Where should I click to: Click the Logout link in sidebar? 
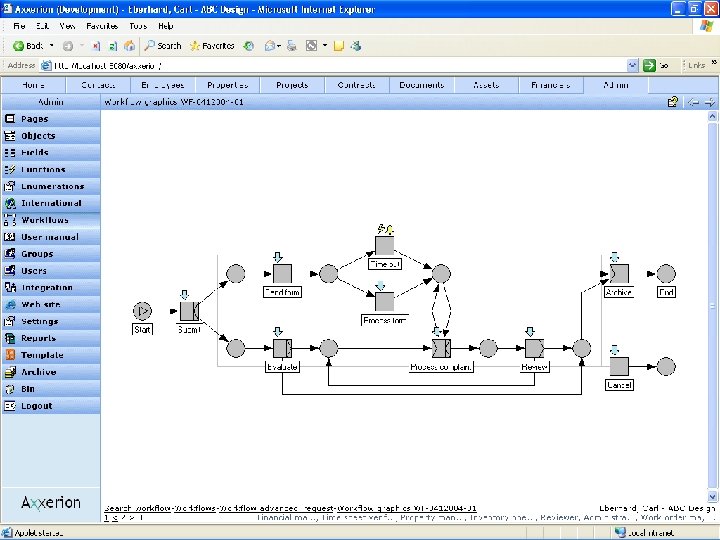(x=37, y=406)
